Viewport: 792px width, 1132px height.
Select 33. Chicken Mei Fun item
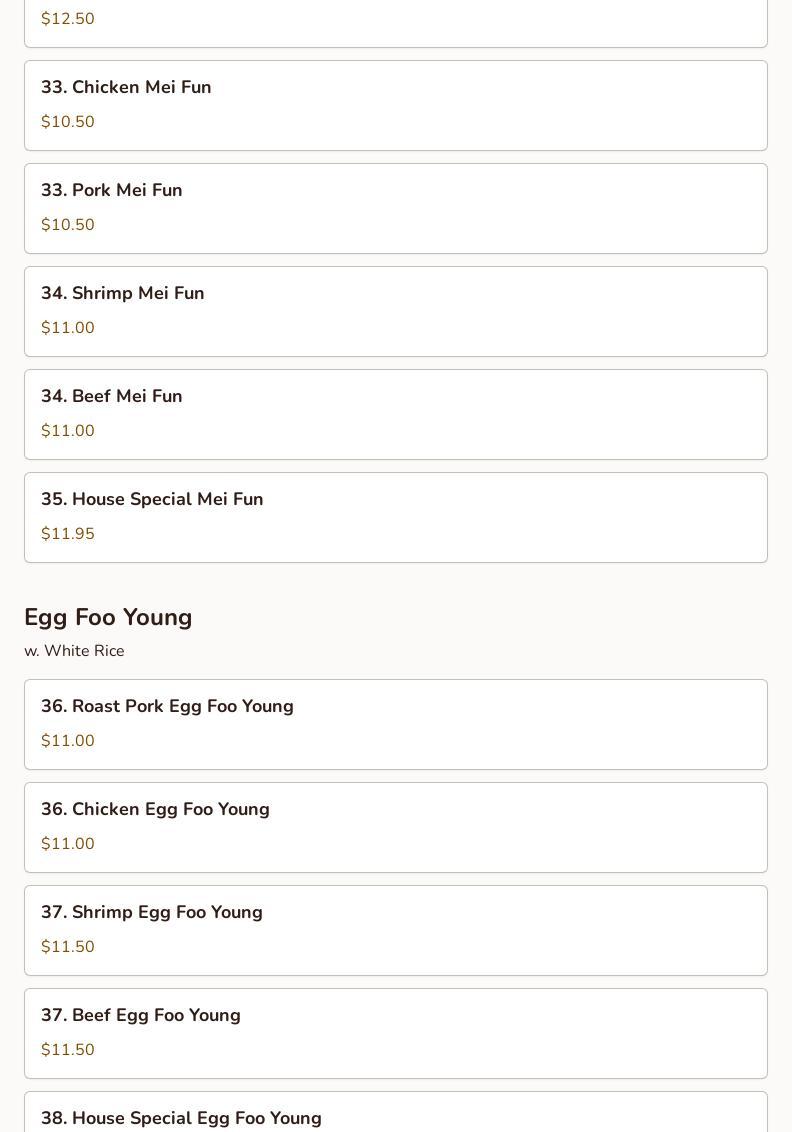point(126,88)
